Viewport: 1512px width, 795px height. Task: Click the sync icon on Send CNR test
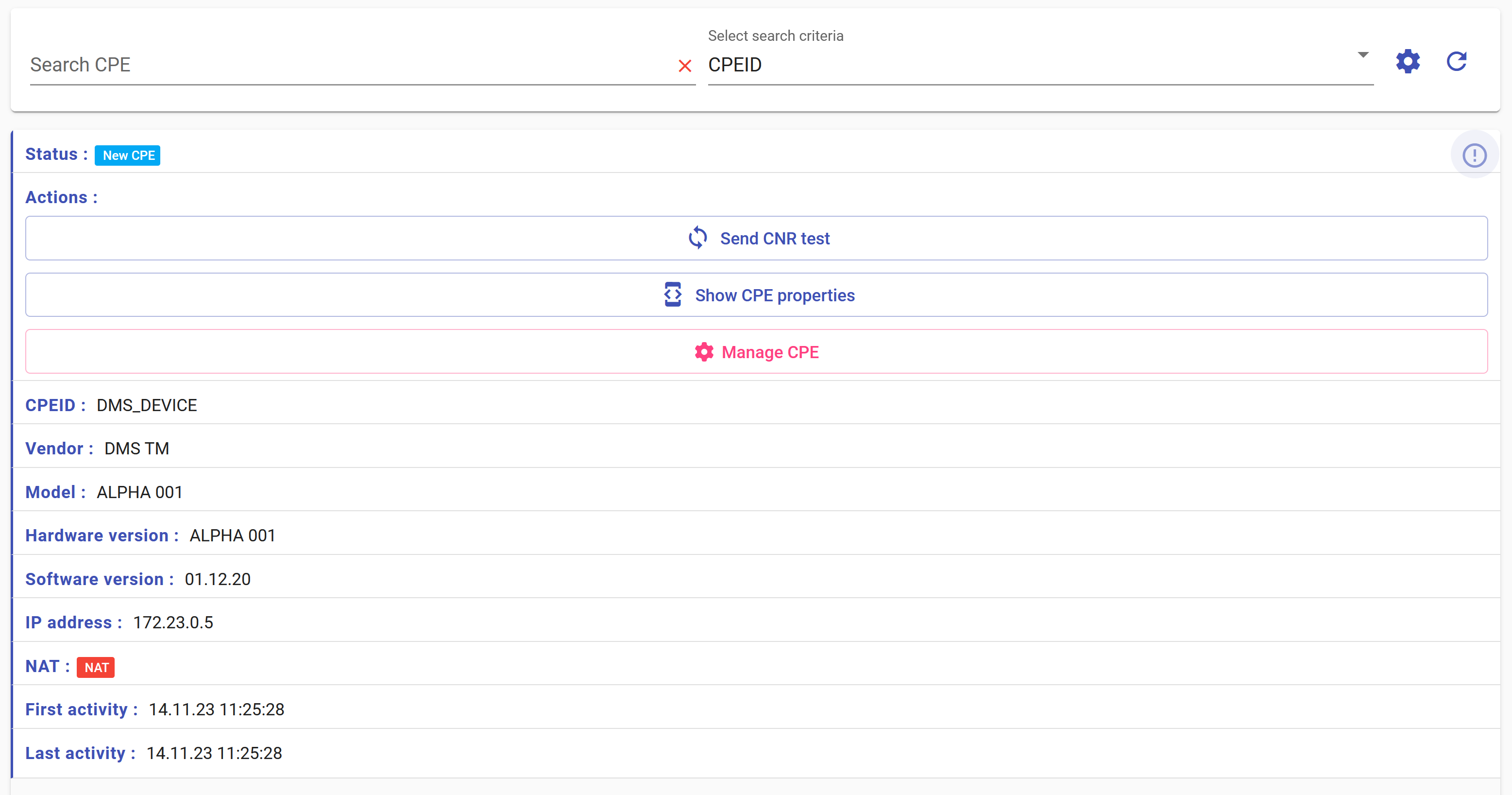point(697,238)
